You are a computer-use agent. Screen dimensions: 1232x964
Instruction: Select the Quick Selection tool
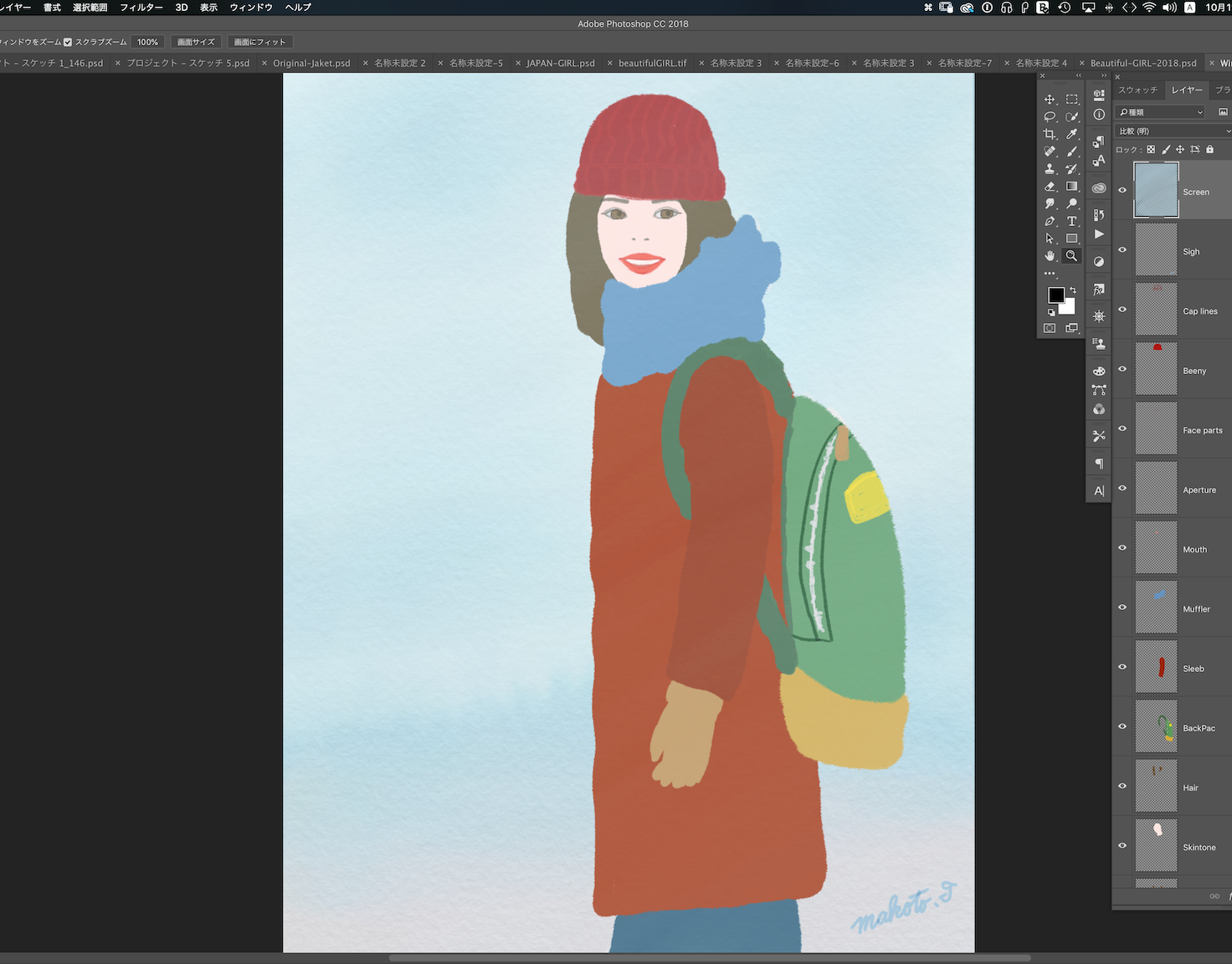(x=1071, y=117)
